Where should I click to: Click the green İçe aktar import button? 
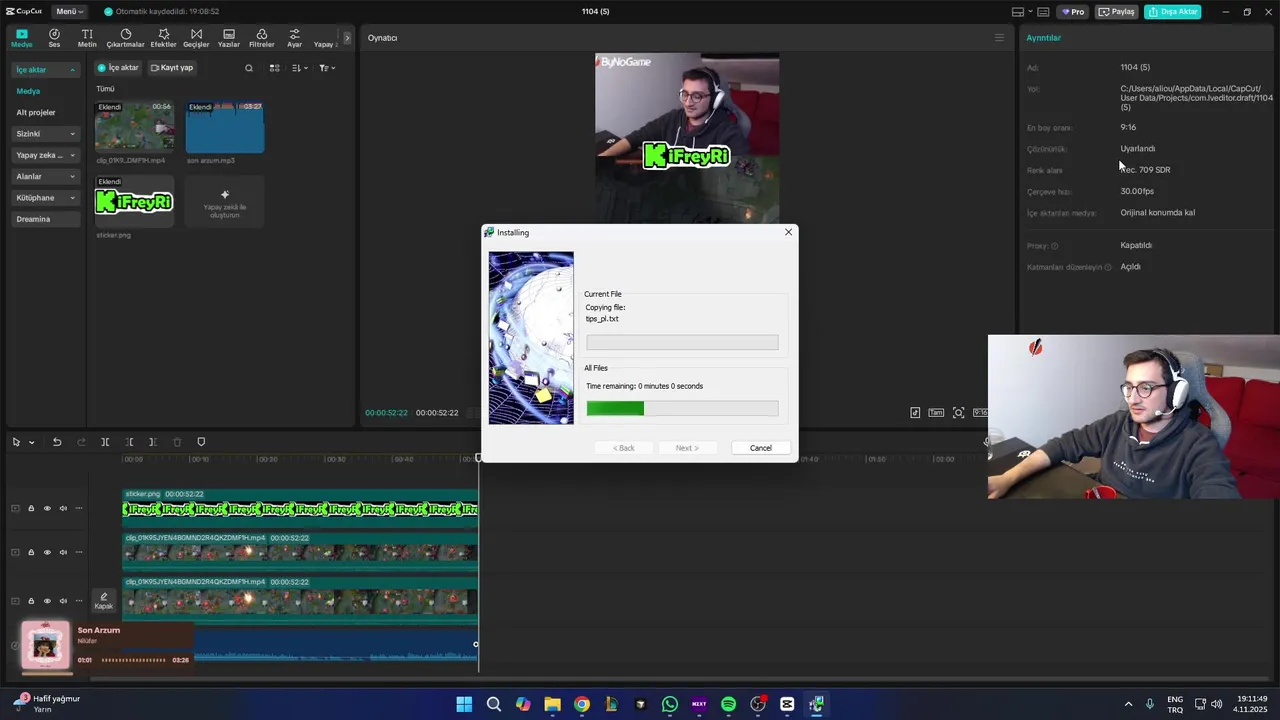coord(118,68)
